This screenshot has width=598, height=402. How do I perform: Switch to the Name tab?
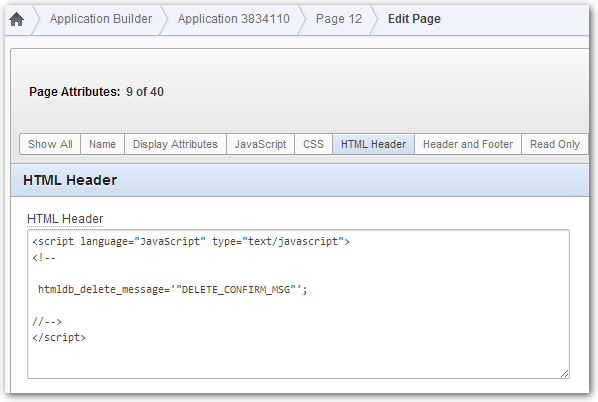[102, 144]
